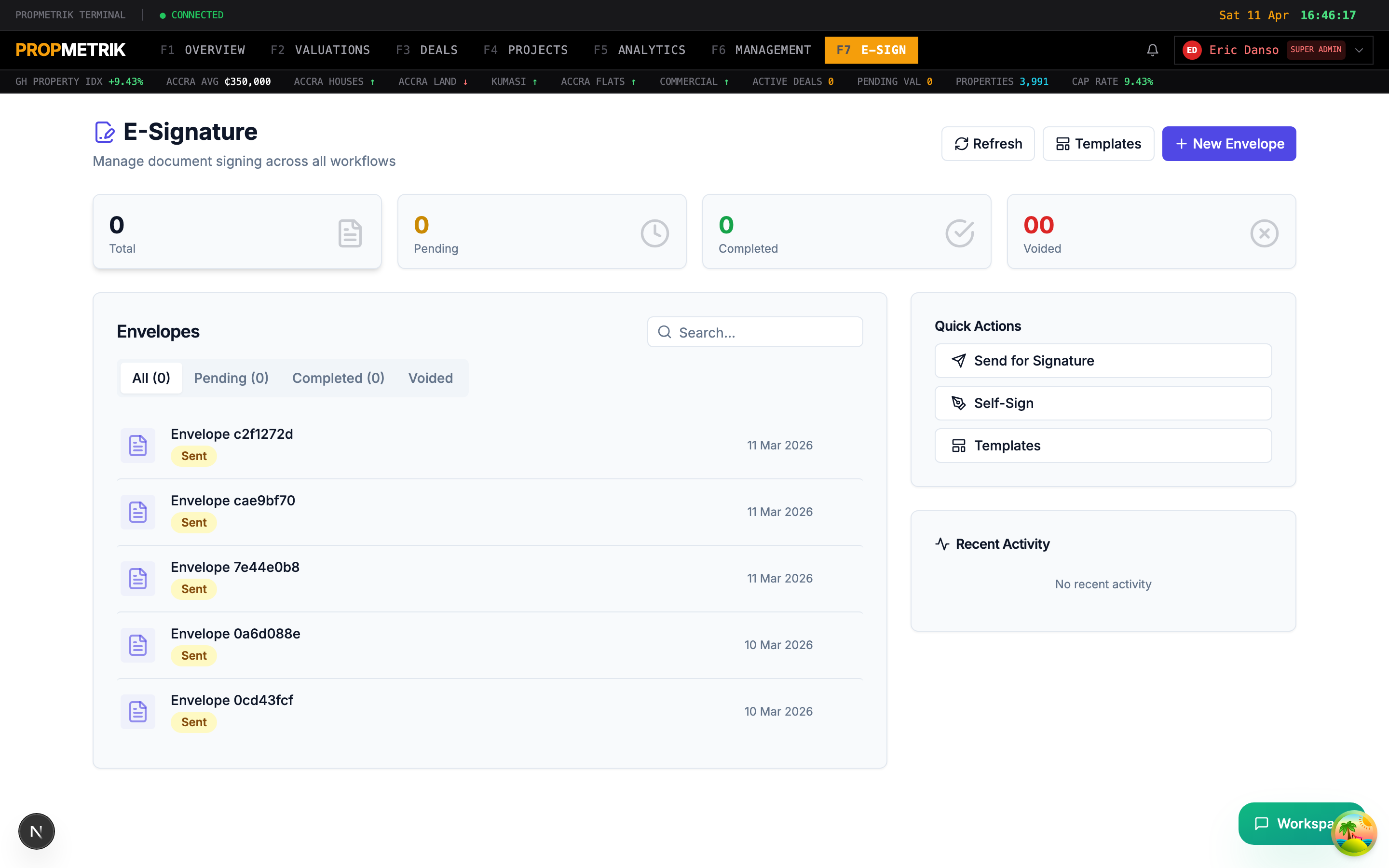Select the F7 E-Sign tab

(x=871, y=50)
